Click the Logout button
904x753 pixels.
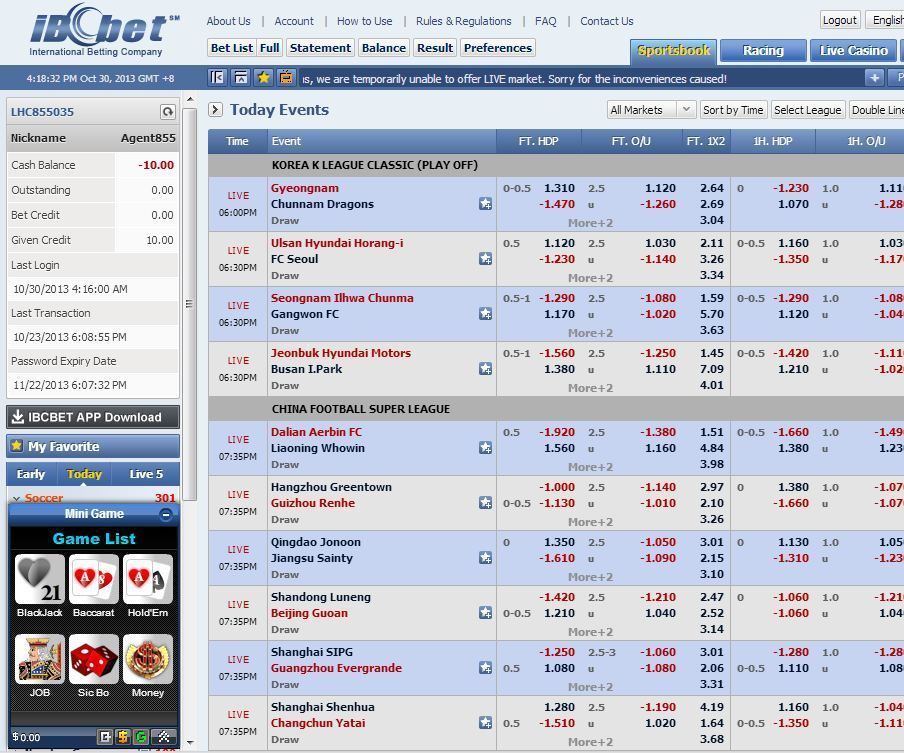[839, 20]
